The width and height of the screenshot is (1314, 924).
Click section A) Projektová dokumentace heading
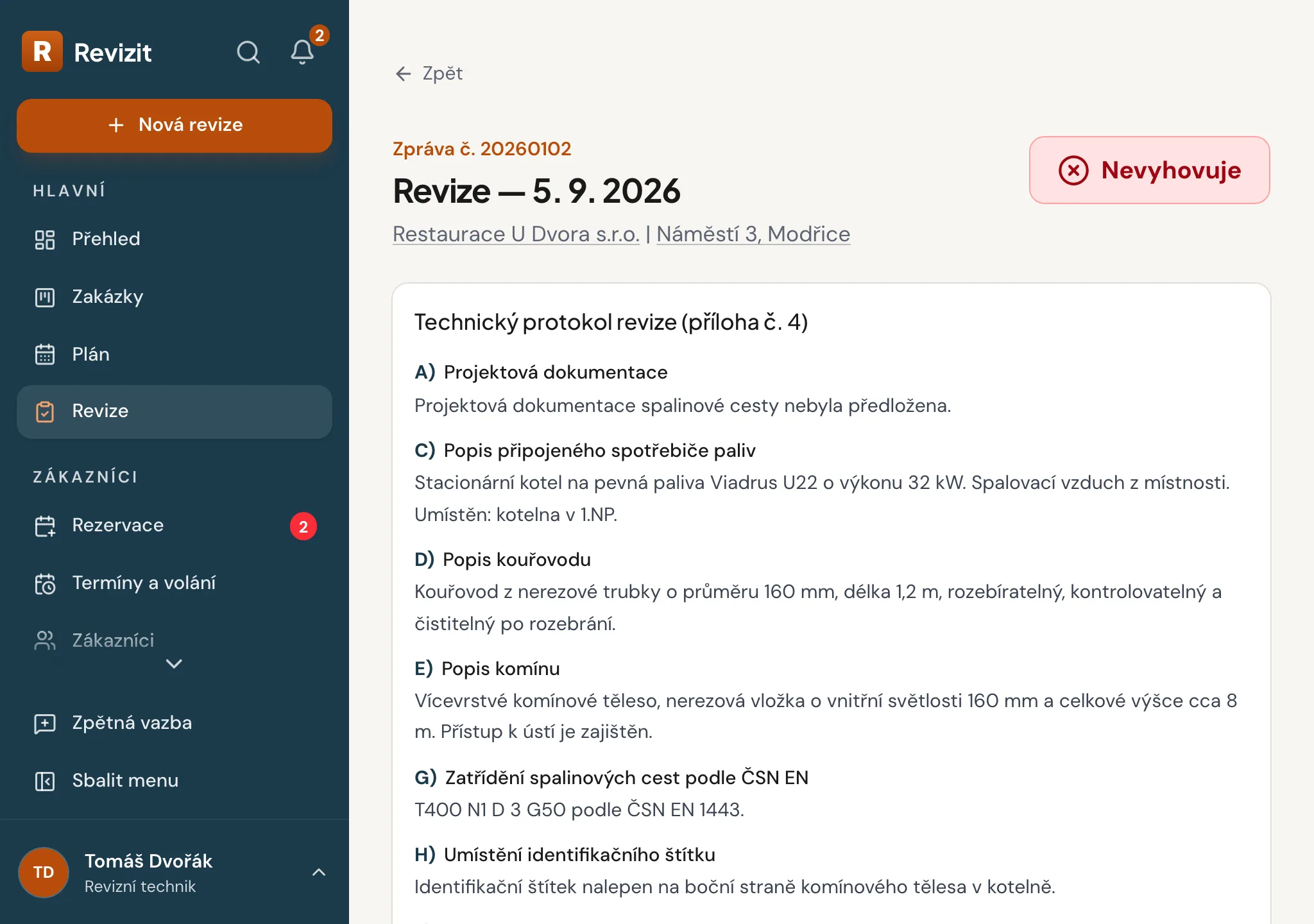[541, 372]
